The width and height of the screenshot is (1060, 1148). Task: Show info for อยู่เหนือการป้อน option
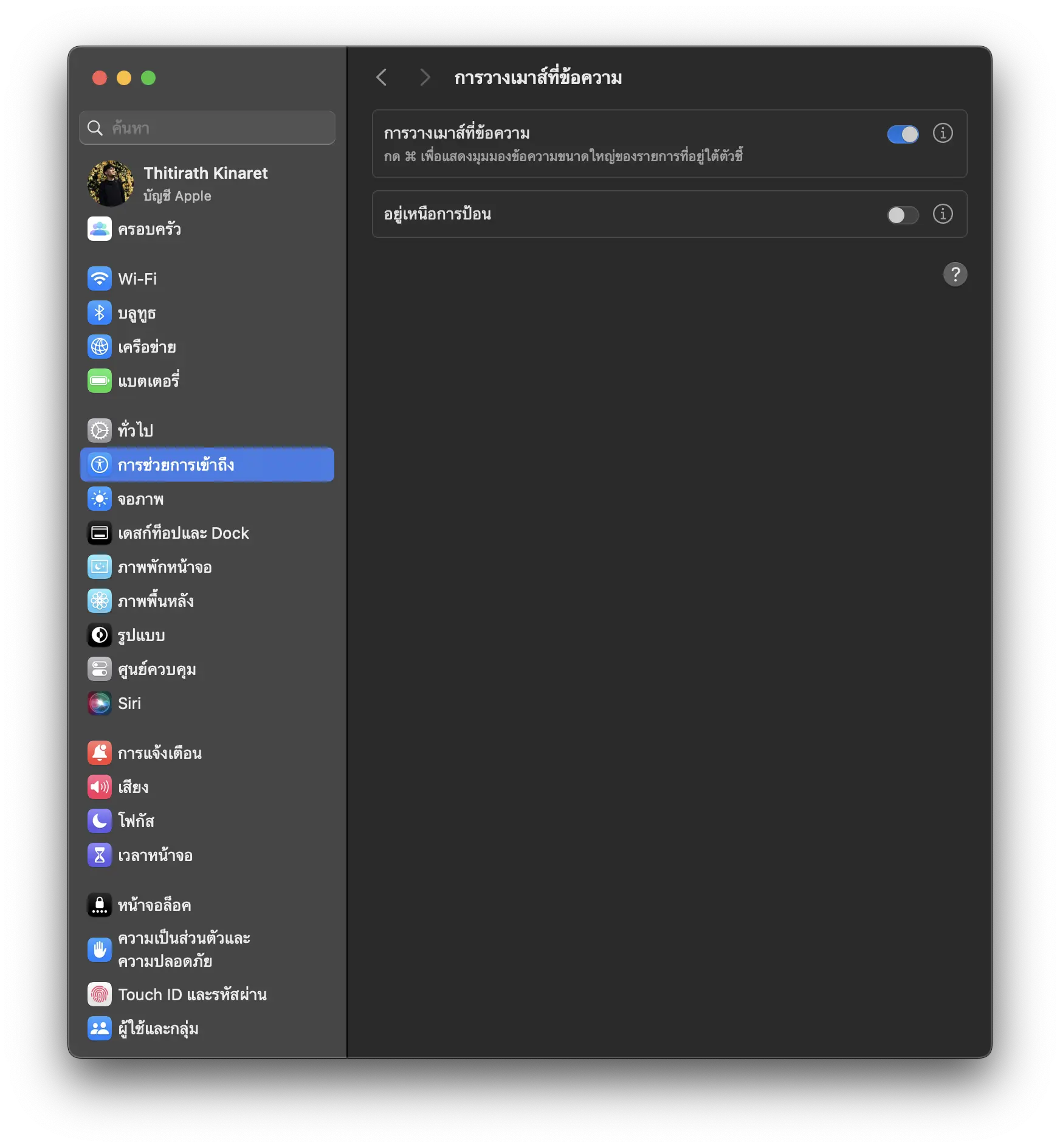[943, 214]
